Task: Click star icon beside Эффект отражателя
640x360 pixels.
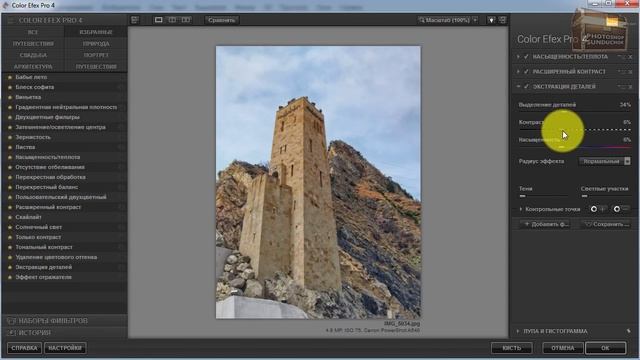Action: pyautogui.click(x=10, y=277)
